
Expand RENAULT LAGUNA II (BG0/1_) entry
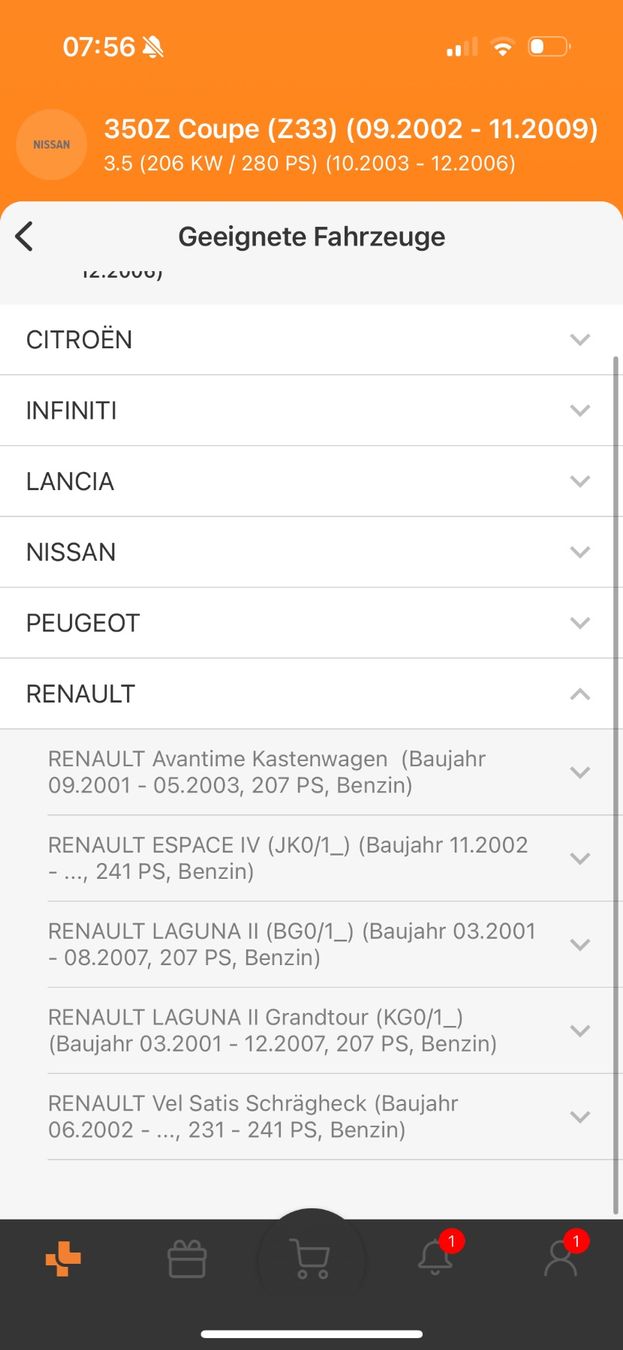(x=580, y=945)
